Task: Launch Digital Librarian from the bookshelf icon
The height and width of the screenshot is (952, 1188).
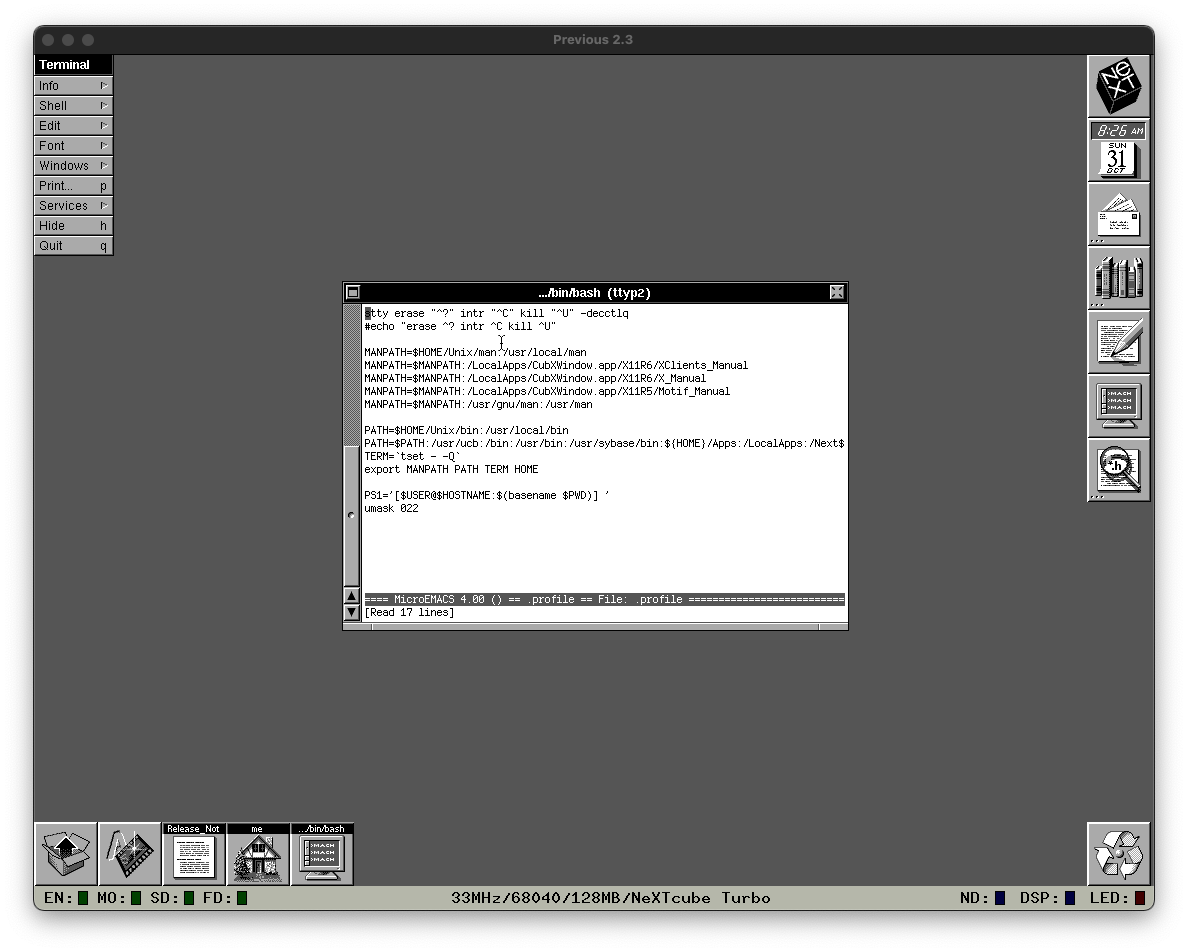Action: click(1118, 278)
